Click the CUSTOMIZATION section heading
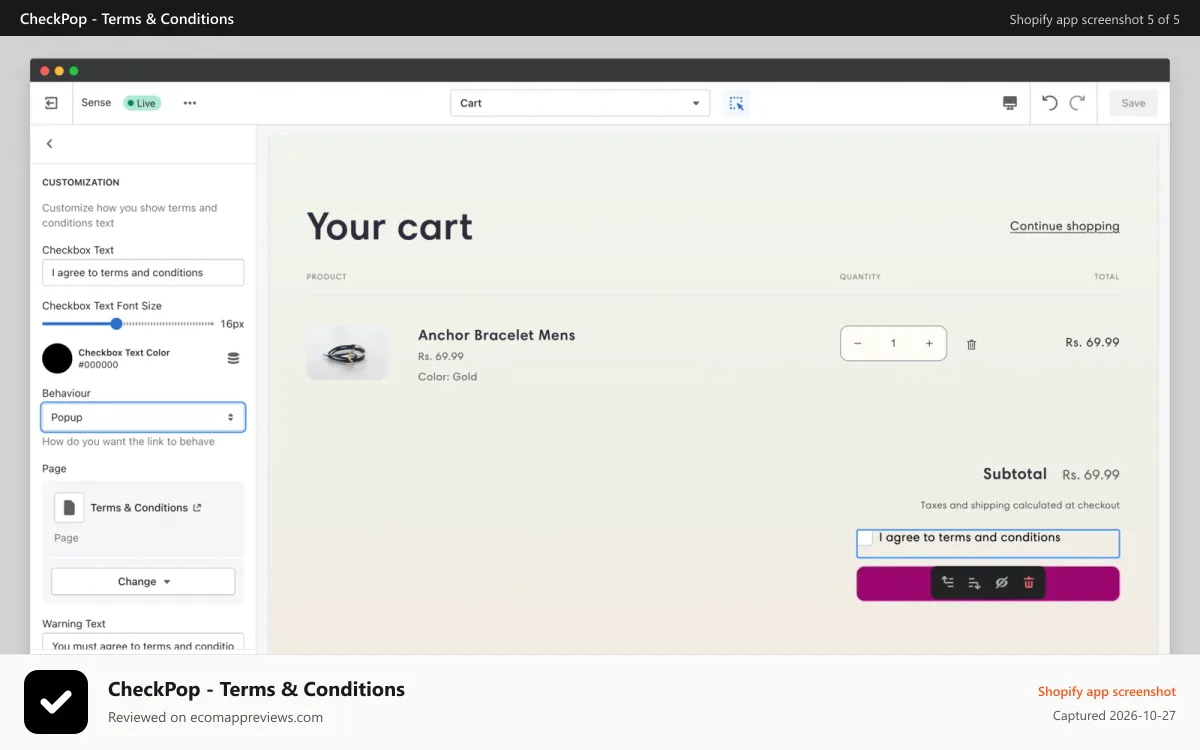The width and height of the screenshot is (1200, 750). [81, 182]
